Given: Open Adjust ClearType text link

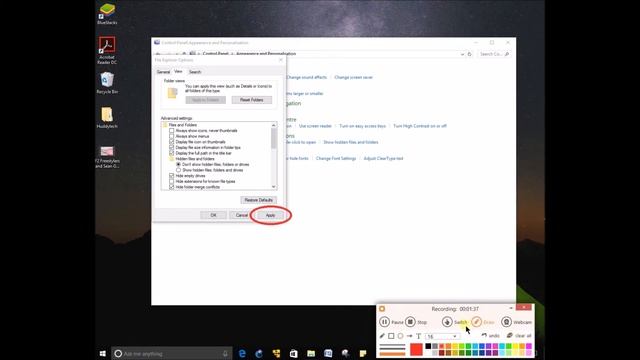Looking at the screenshot, I should pos(383,158).
